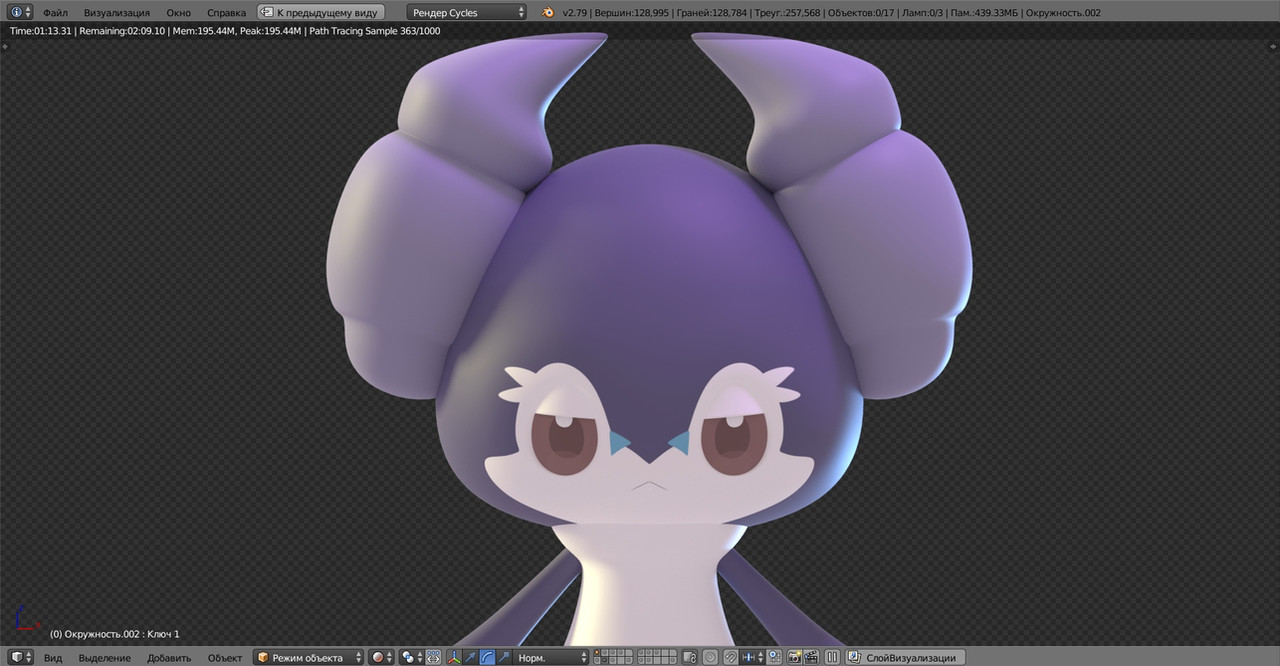
Task: Open the pivot point selector
Action: coord(412,657)
